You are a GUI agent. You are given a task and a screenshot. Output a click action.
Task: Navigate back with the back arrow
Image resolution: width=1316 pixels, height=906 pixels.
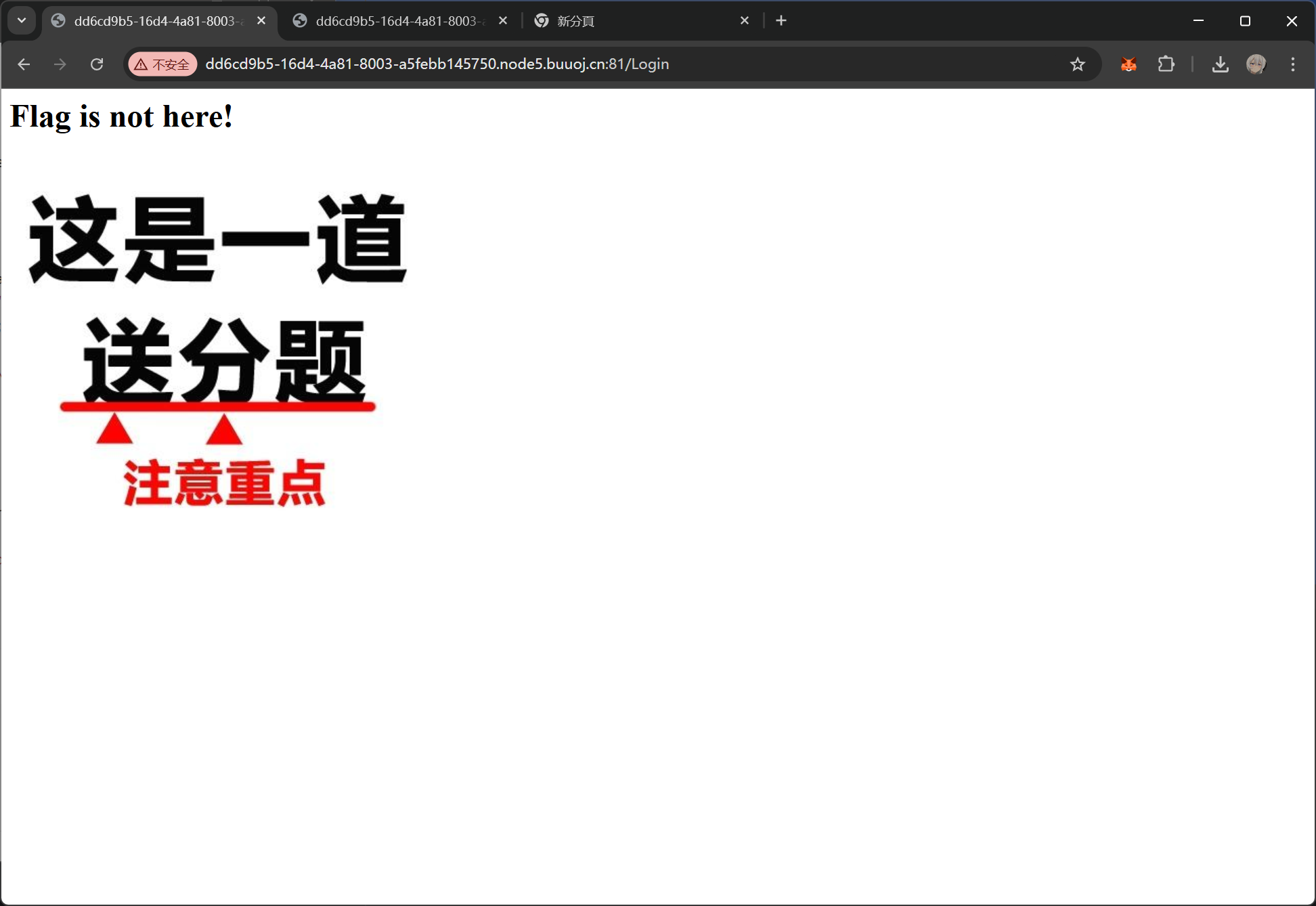[x=24, y=64]
